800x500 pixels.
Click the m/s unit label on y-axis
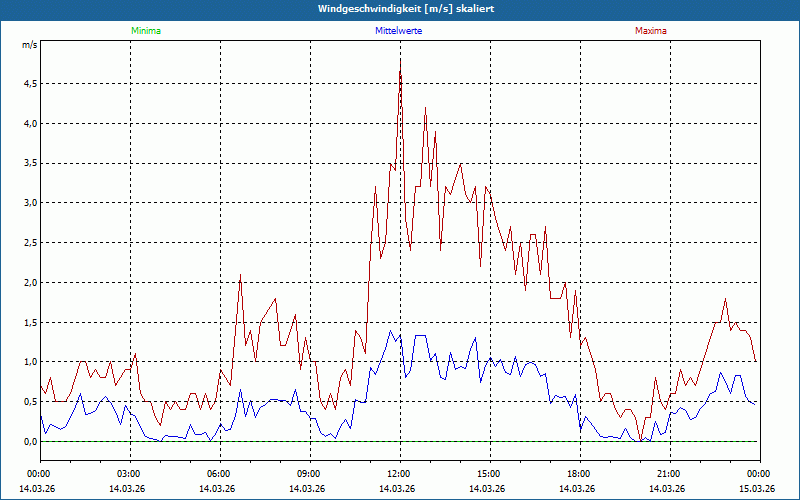(29, 45)
